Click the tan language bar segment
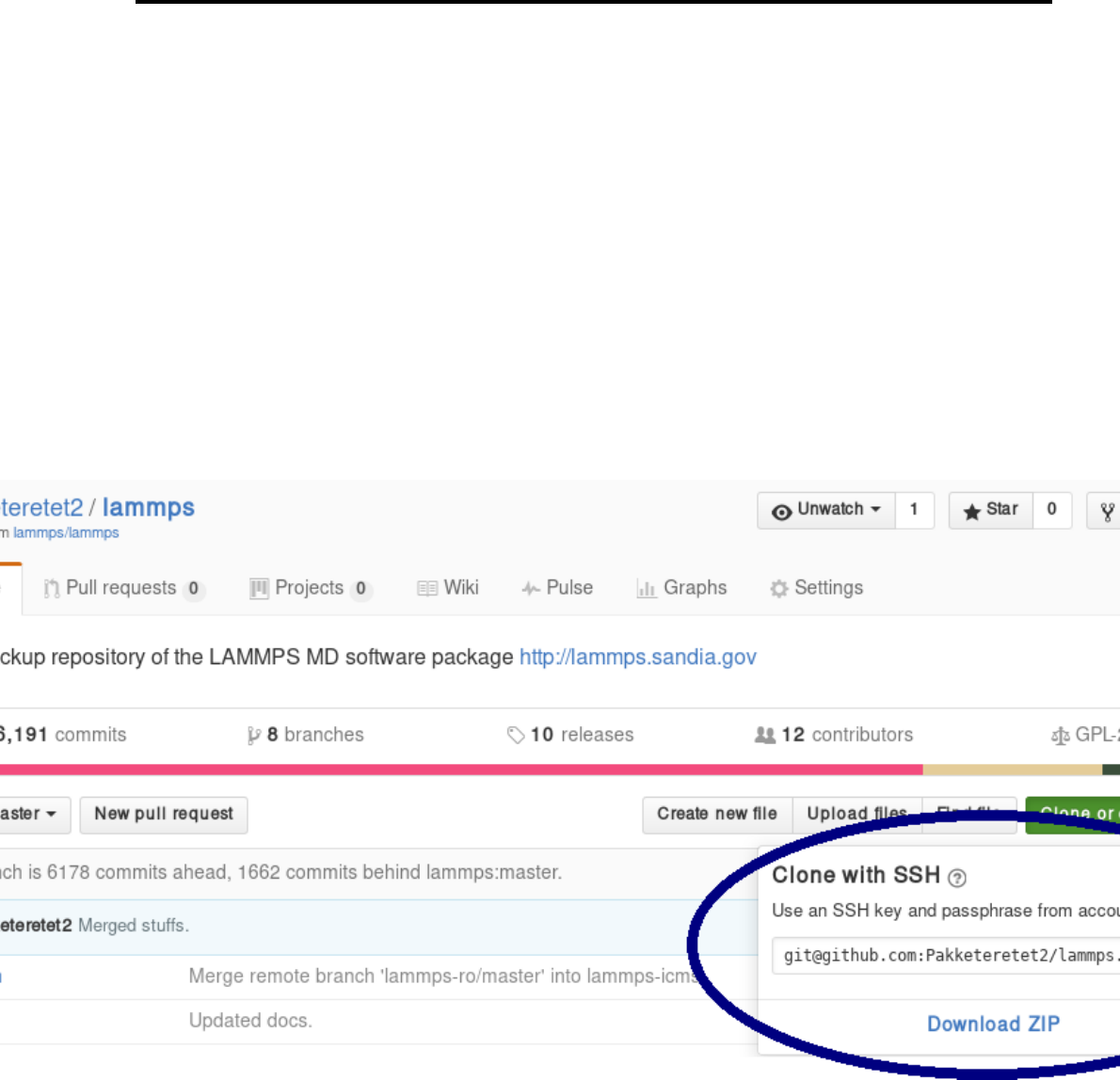This screenshot has height=1080, width=1120. (1013, 770)
